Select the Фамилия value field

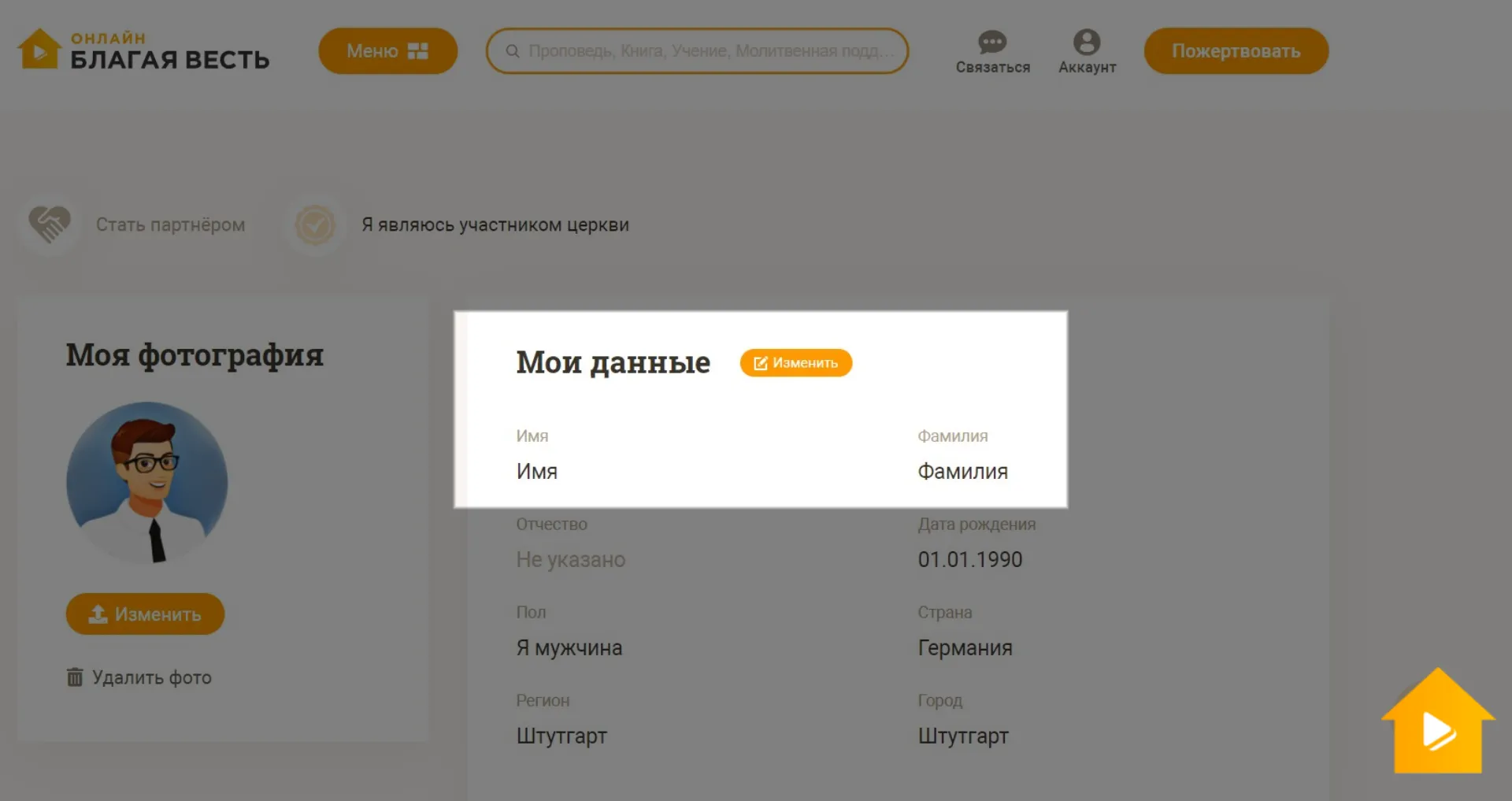coord(962,472)
